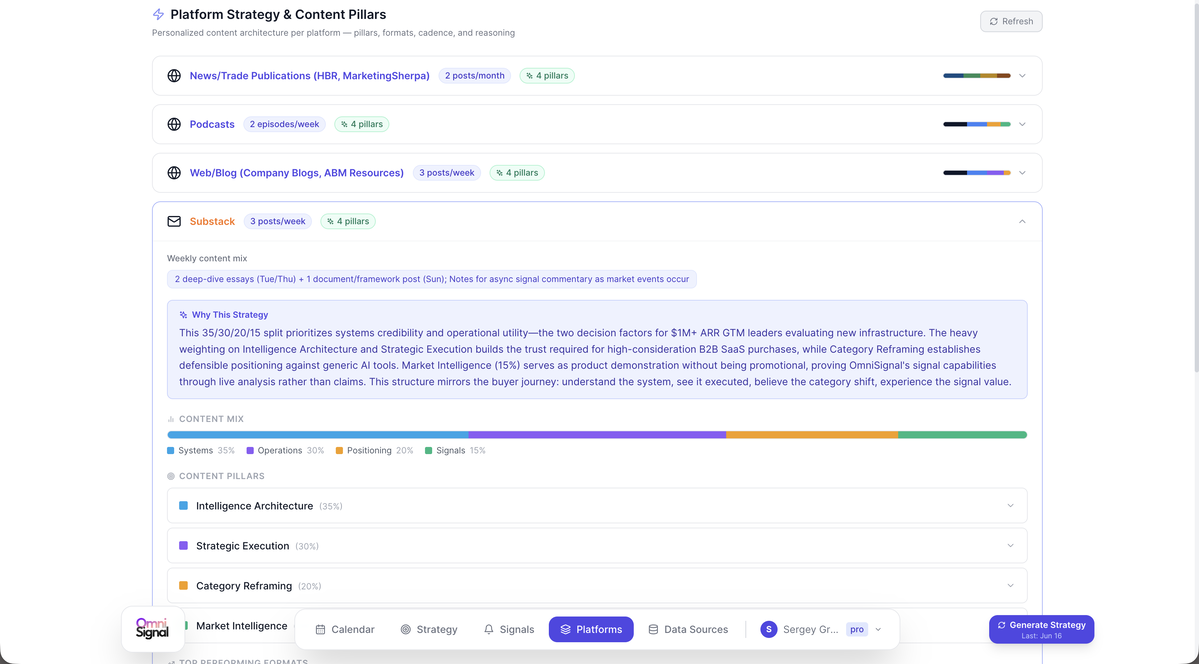The width and height of the screenshot is (1199, 664).
Task: Click the orange Positioning segment of content mix bar
Action: coord(812,435)
